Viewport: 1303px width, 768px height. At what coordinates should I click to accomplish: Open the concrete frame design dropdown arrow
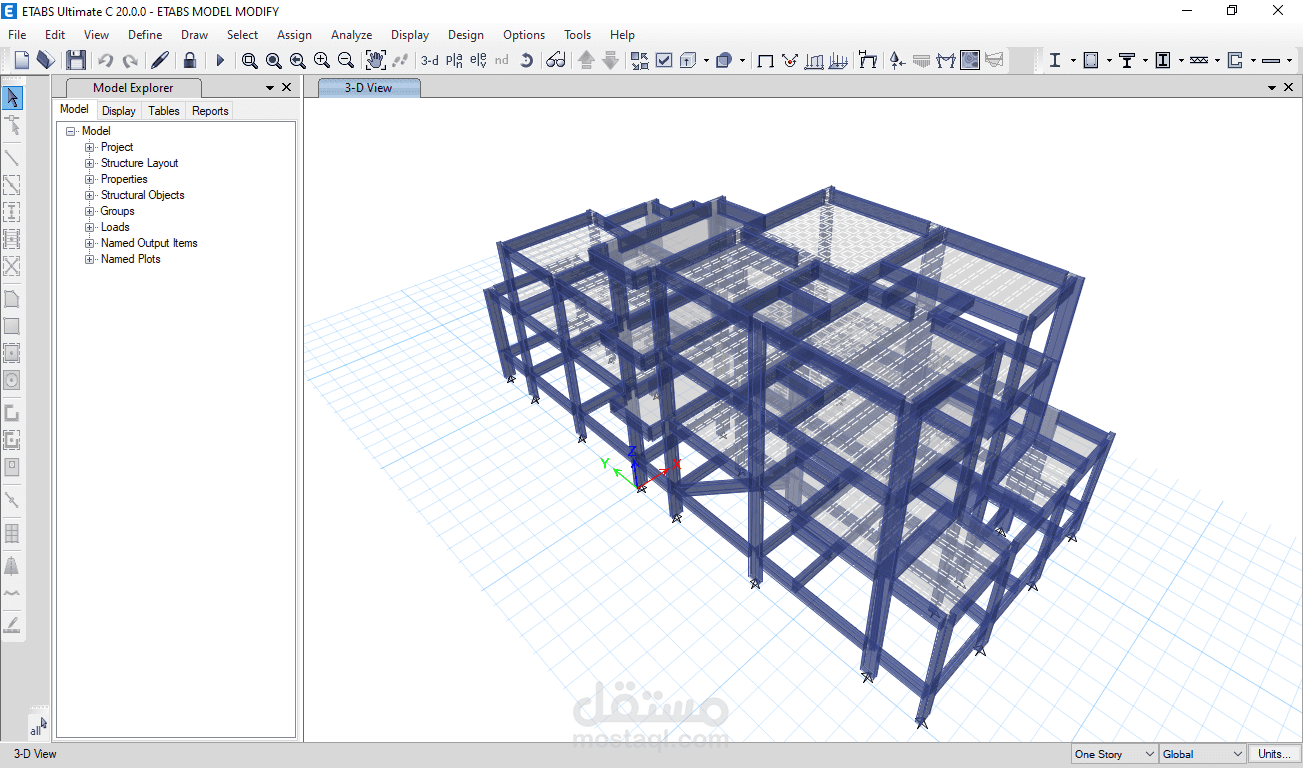pos(1109,60)
